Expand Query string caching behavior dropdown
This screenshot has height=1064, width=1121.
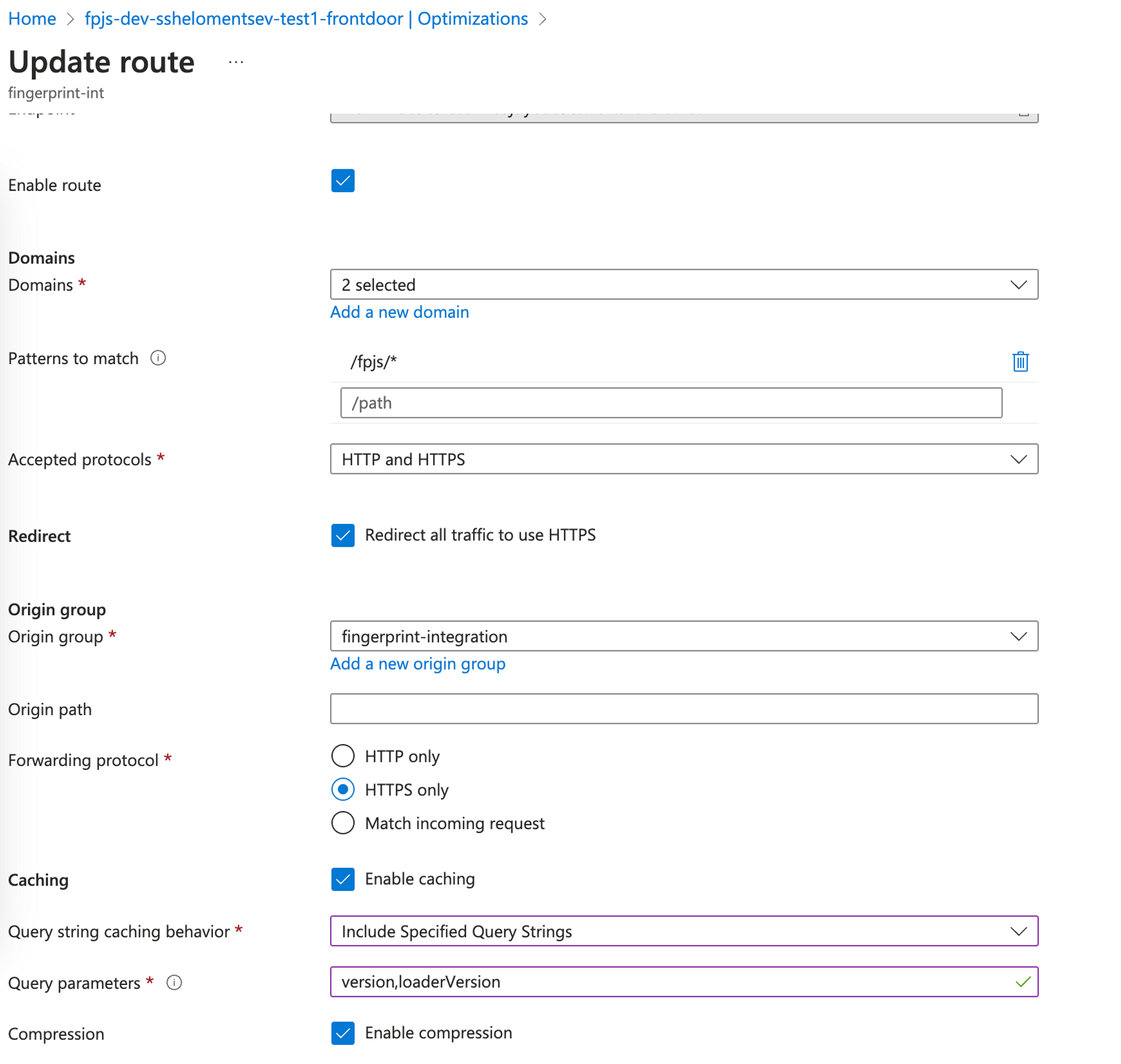(684, 931)
